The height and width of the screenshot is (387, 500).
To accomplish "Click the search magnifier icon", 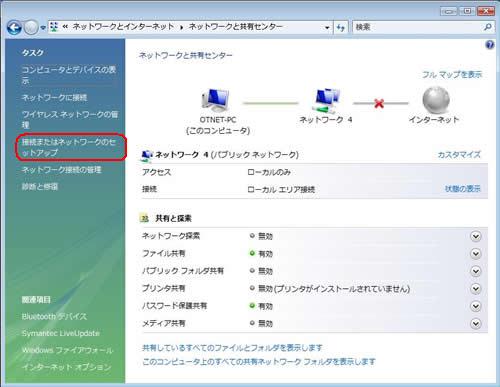I will tap(487, 27).
